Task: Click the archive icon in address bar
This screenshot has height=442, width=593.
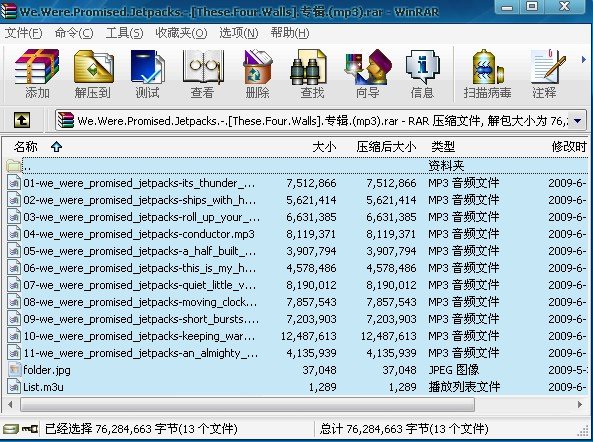Action: (66, 121)
